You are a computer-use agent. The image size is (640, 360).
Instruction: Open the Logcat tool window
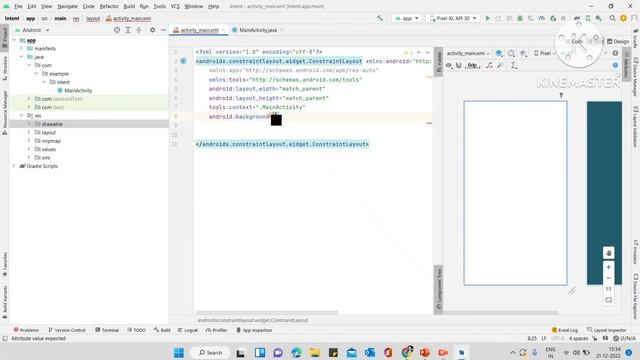coord(188,330)
